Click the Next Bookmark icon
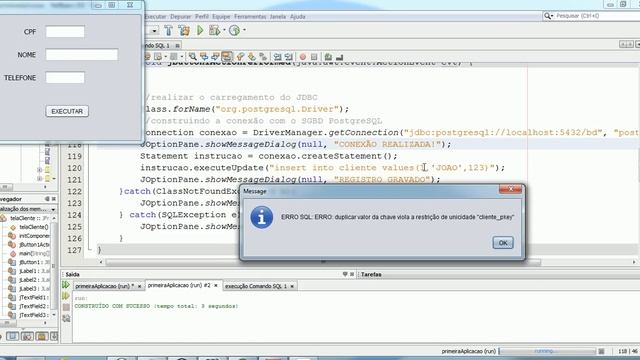Image resolution: width=640 pixels, height=360 pixels. point(252,57)
